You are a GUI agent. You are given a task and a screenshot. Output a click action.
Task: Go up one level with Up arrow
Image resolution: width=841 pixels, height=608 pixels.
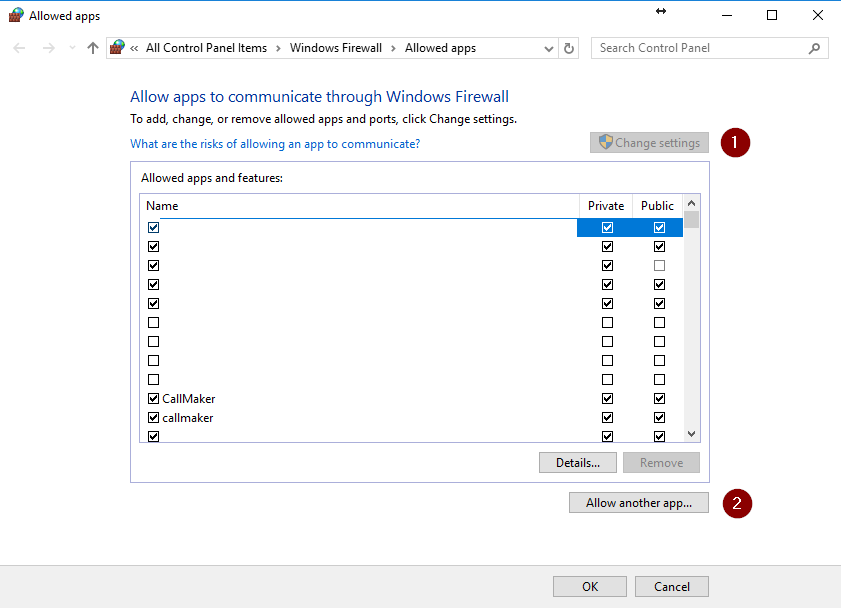coord(93,48)
